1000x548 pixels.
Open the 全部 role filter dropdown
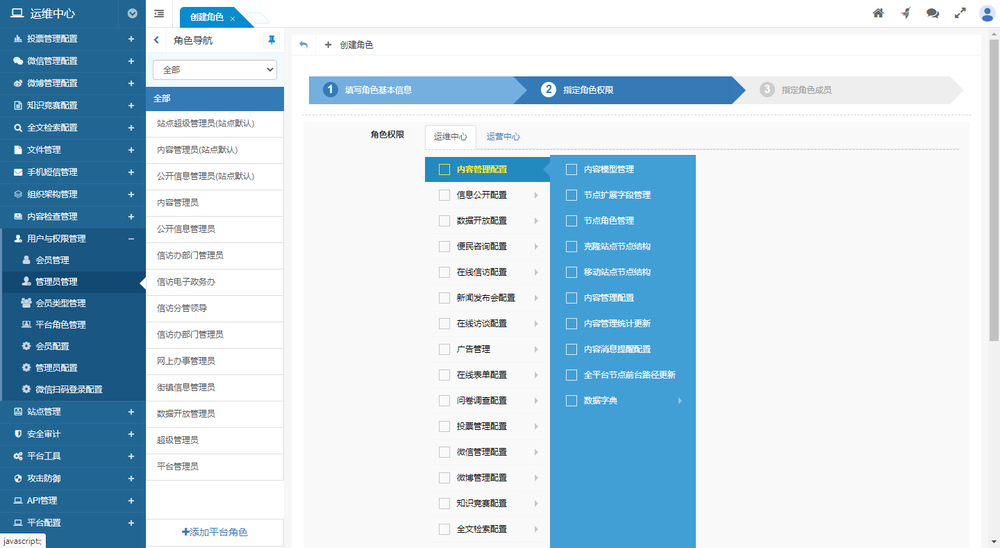[x=214, y=70]
